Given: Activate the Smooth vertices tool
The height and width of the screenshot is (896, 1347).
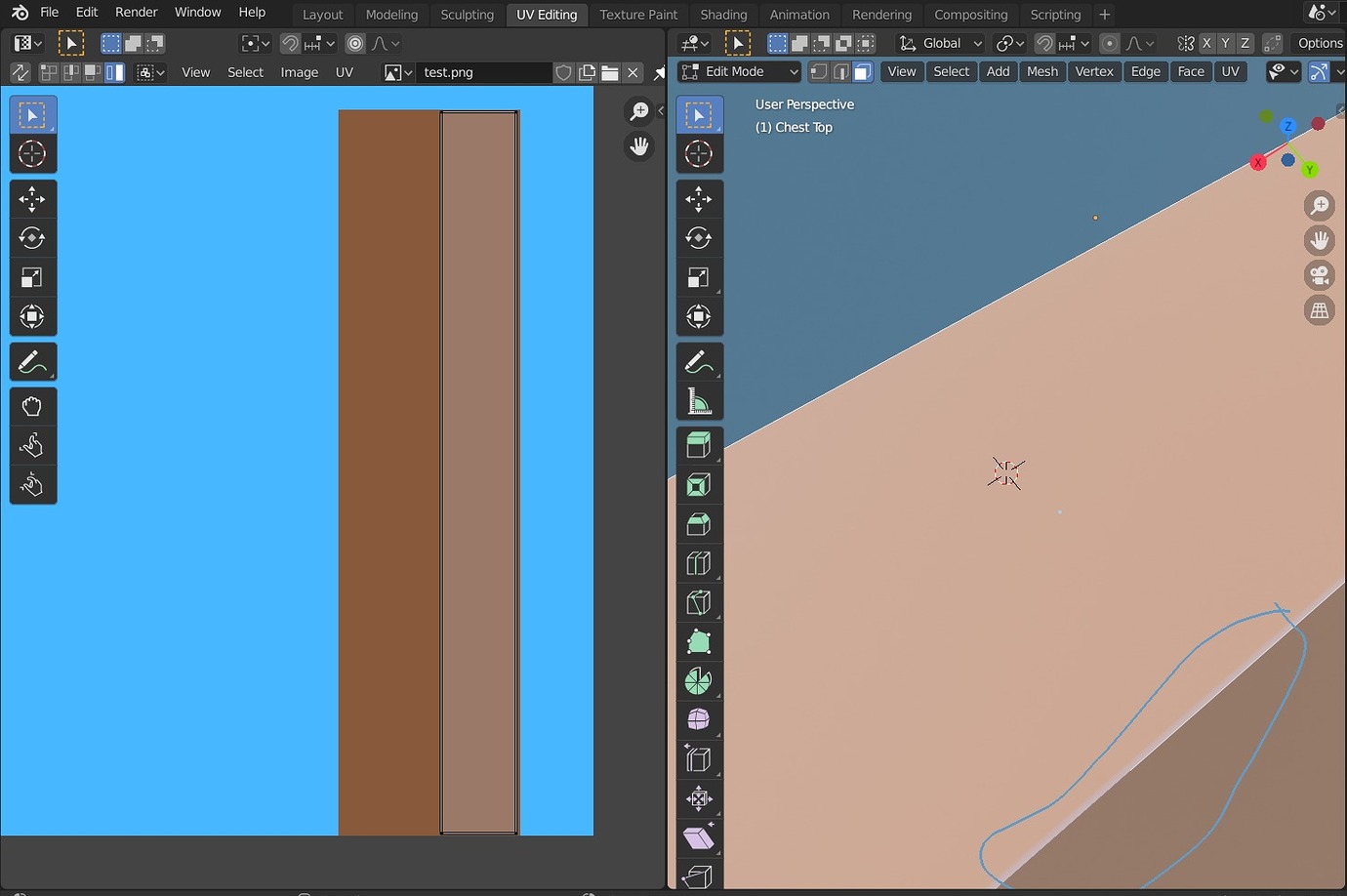Looking at the screenshot, I should [699, 719].
